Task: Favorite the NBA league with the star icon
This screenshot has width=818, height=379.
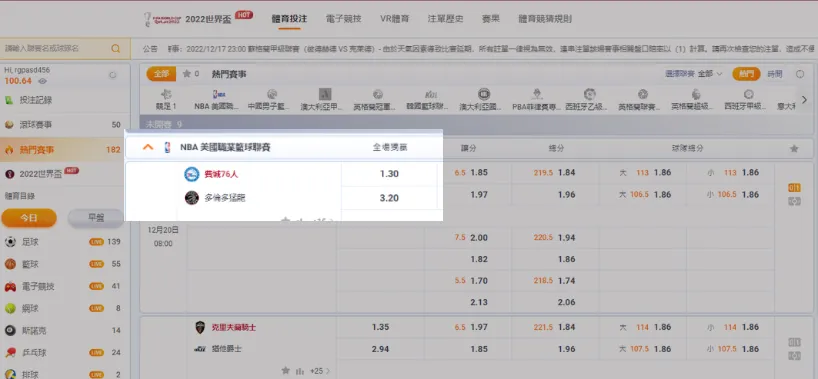Action: tap(794, 149)
